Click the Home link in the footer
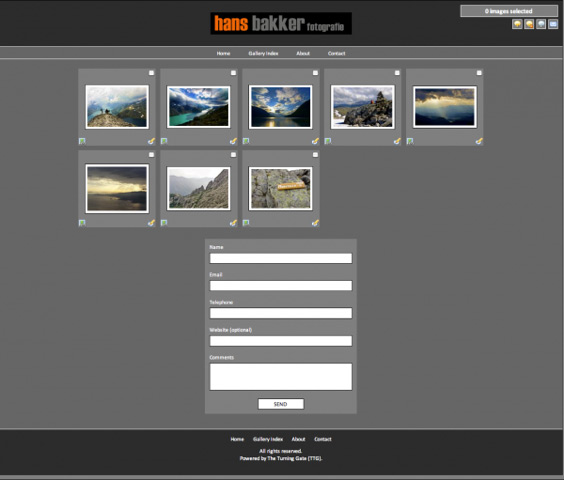 pos(237,439)
